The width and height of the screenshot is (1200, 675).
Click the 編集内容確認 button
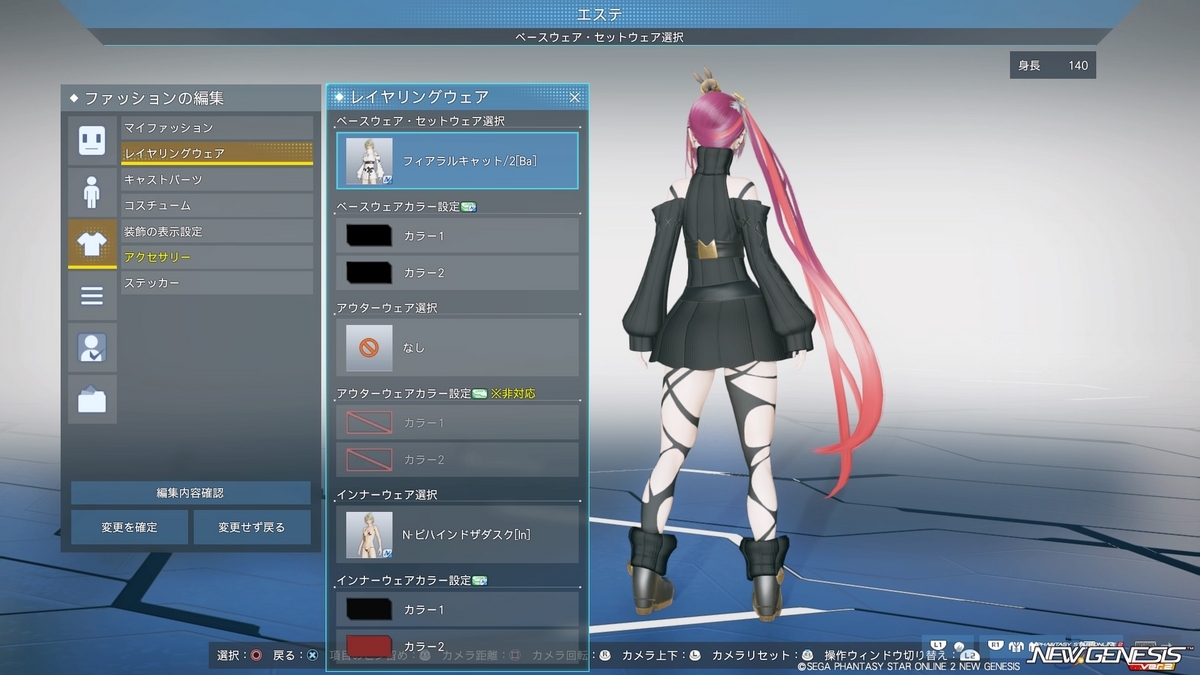pos(190,493)
